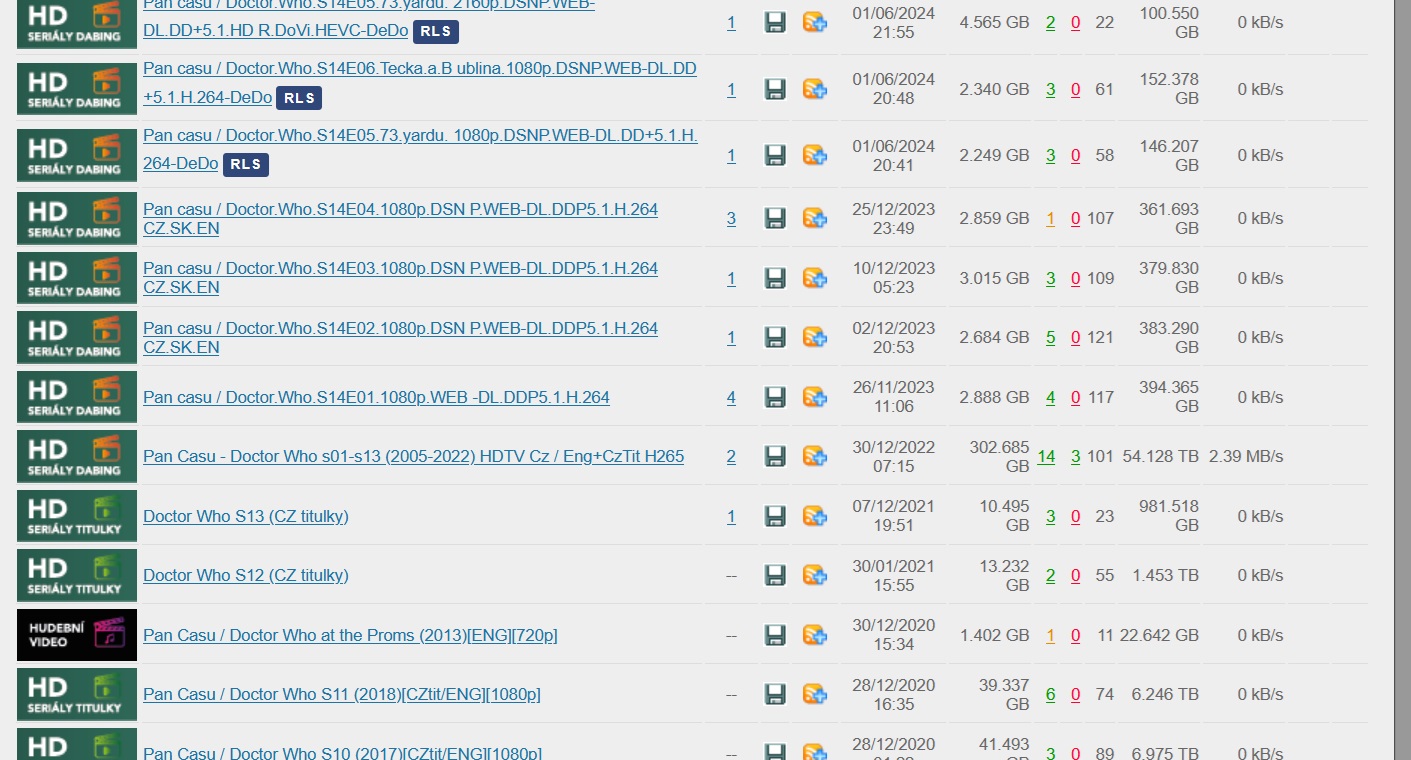
Task: Save the Doctor.Who.S14E04 torrent file
Action: (775, 218)
